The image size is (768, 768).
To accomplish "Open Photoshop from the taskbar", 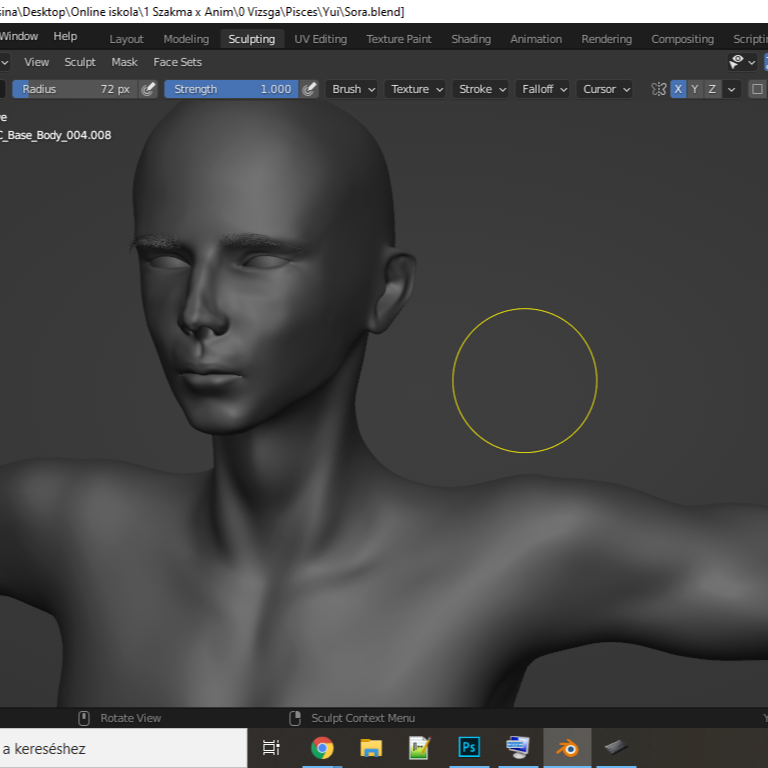I will pos(469,747).
